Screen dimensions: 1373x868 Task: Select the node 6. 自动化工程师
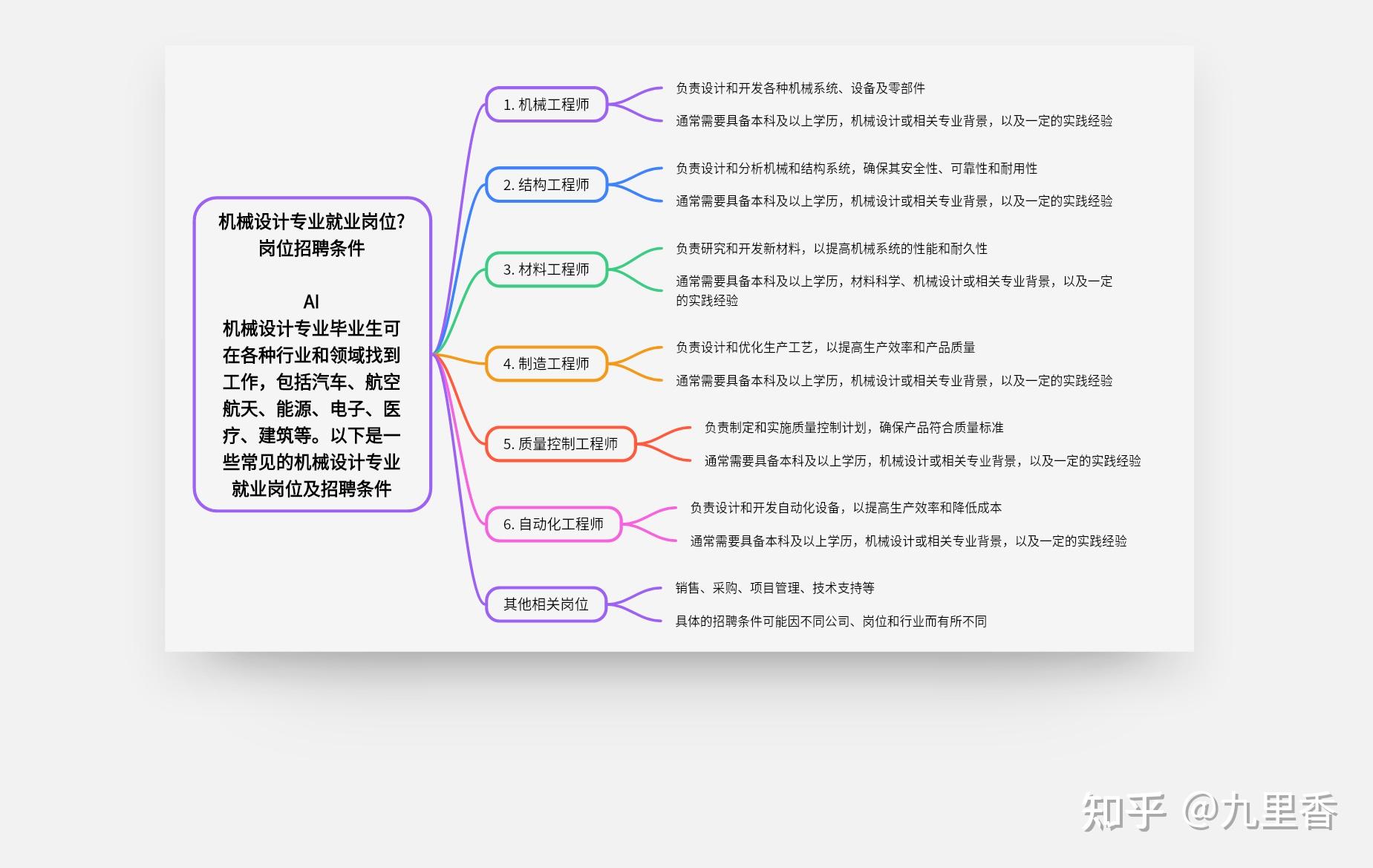point(553,524)
